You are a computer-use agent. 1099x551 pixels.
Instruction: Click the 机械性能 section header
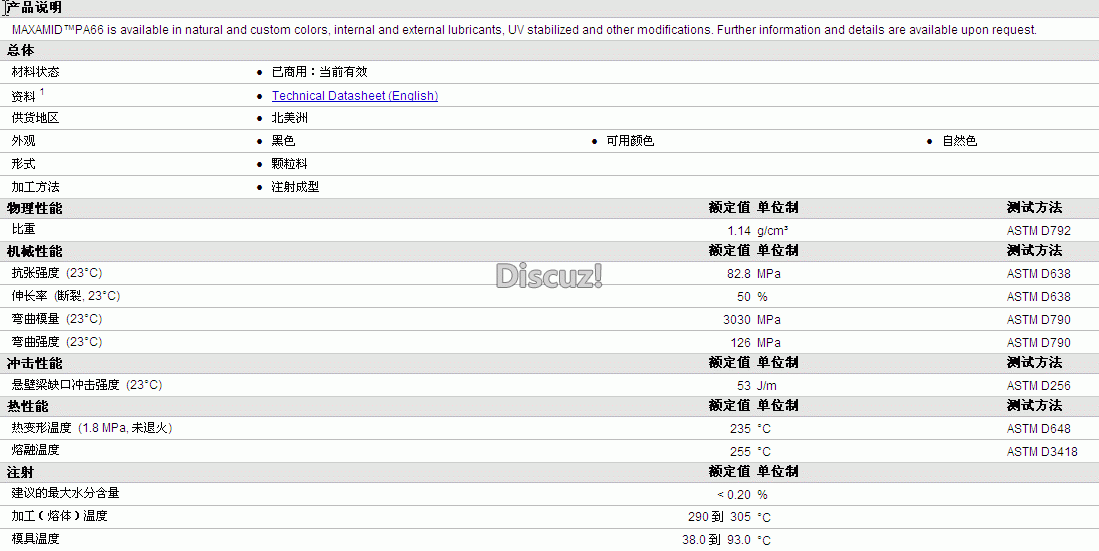pyautogui.click(x=34, y=251)
